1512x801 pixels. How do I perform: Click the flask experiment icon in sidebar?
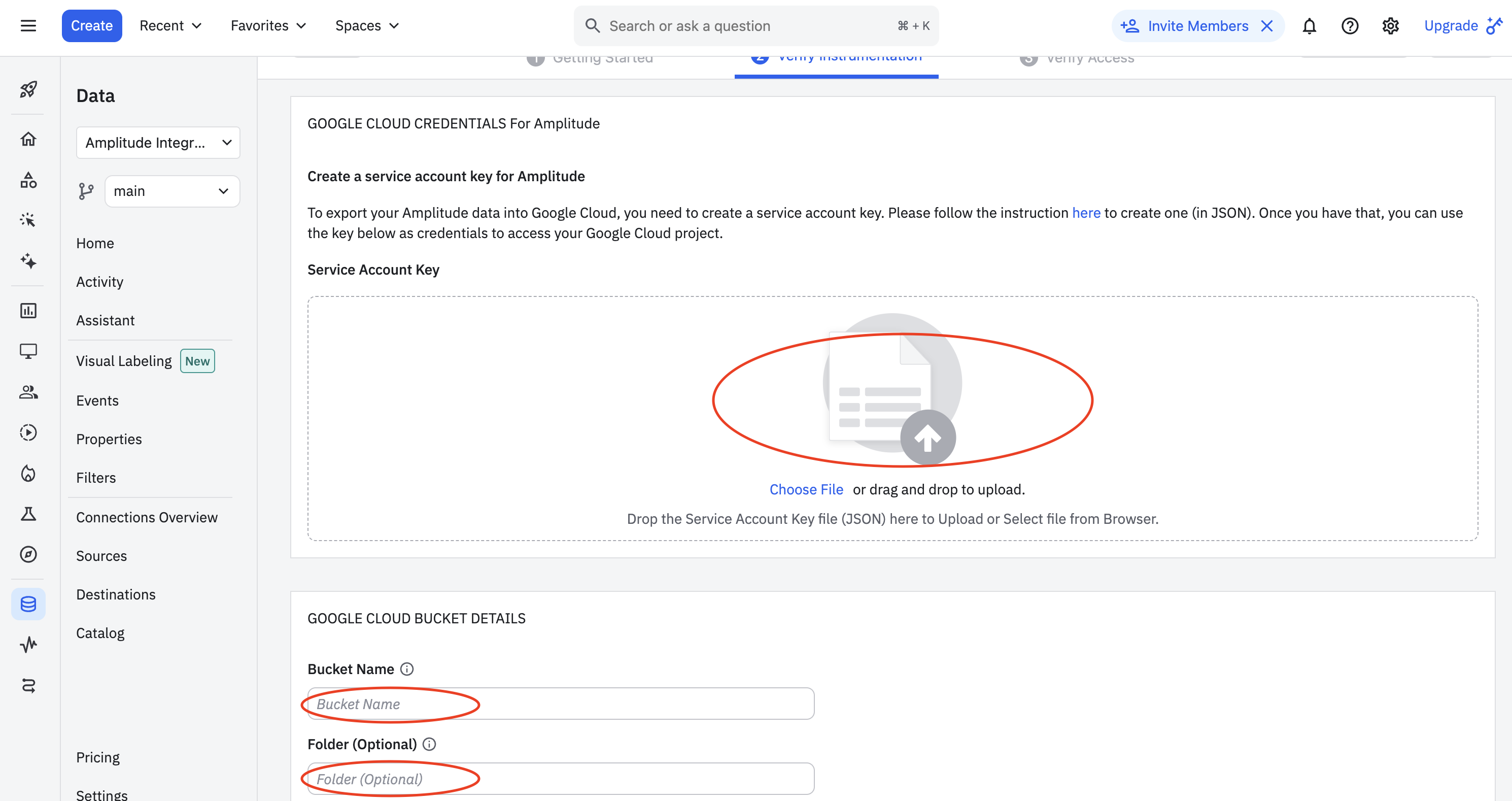click(28, 514)
